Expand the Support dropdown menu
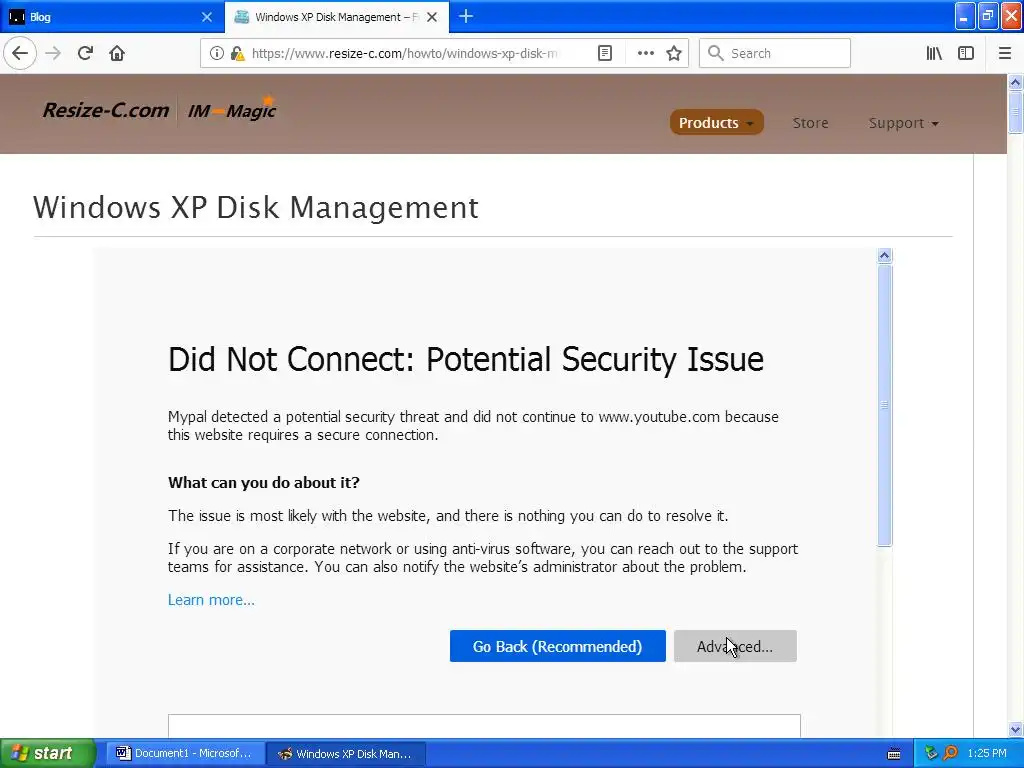1024x768 pixels. 903,123
